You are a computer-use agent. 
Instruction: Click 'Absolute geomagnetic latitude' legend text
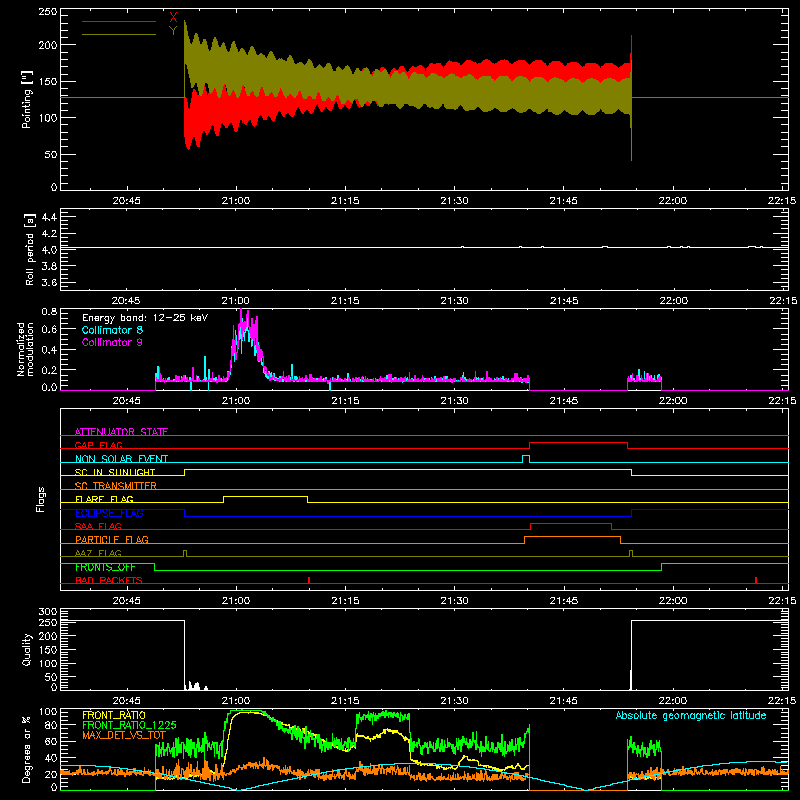pyautogui.click(x=691, y=715)
